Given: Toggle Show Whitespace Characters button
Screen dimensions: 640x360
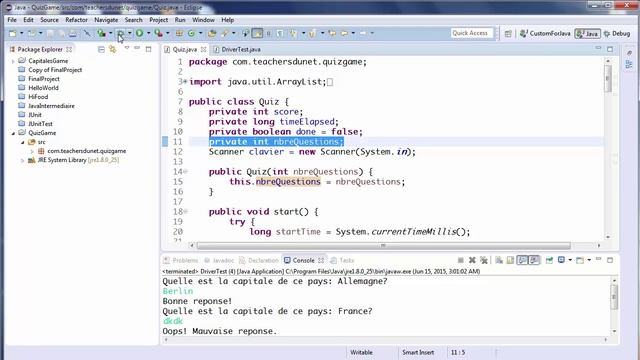Looking at the screenshot, I should [280, 33].
